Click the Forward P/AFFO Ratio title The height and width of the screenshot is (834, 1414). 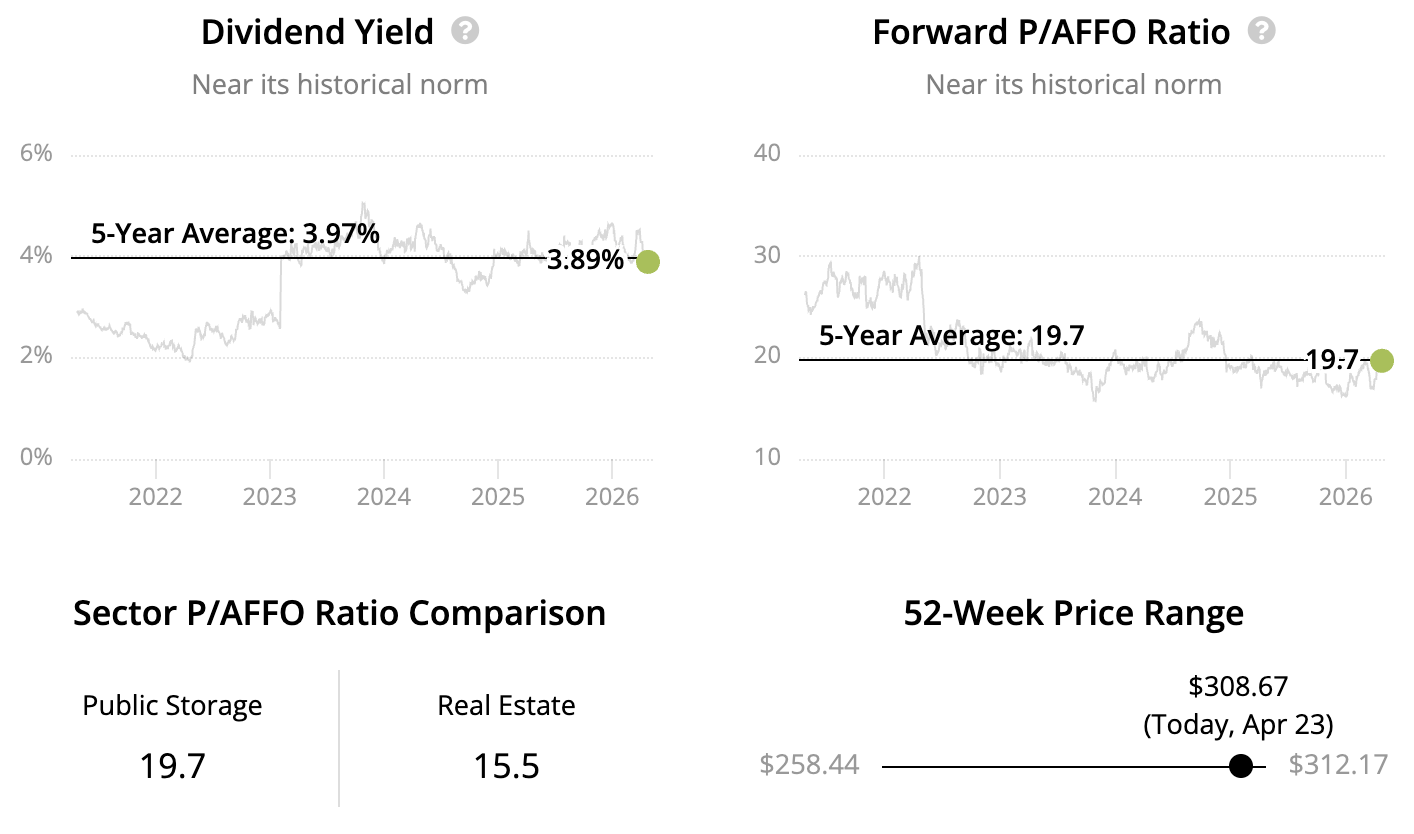click(1051, 32)
